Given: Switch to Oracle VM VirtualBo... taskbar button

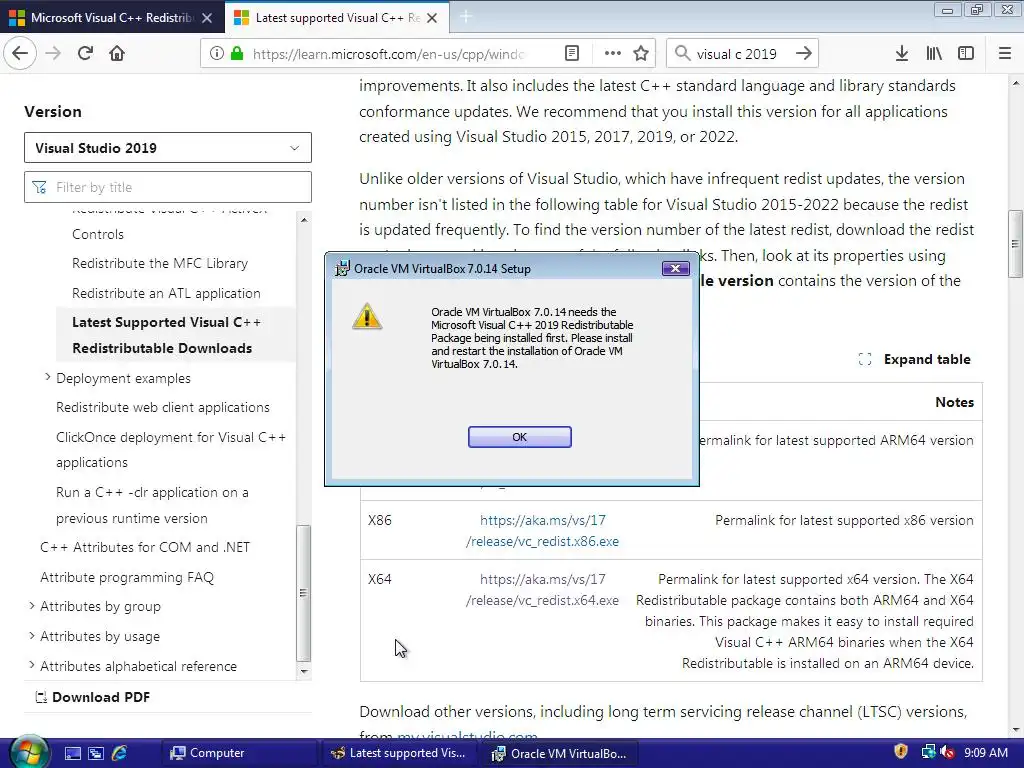Looking at the screenshot, I should click(x=560, y=753).
